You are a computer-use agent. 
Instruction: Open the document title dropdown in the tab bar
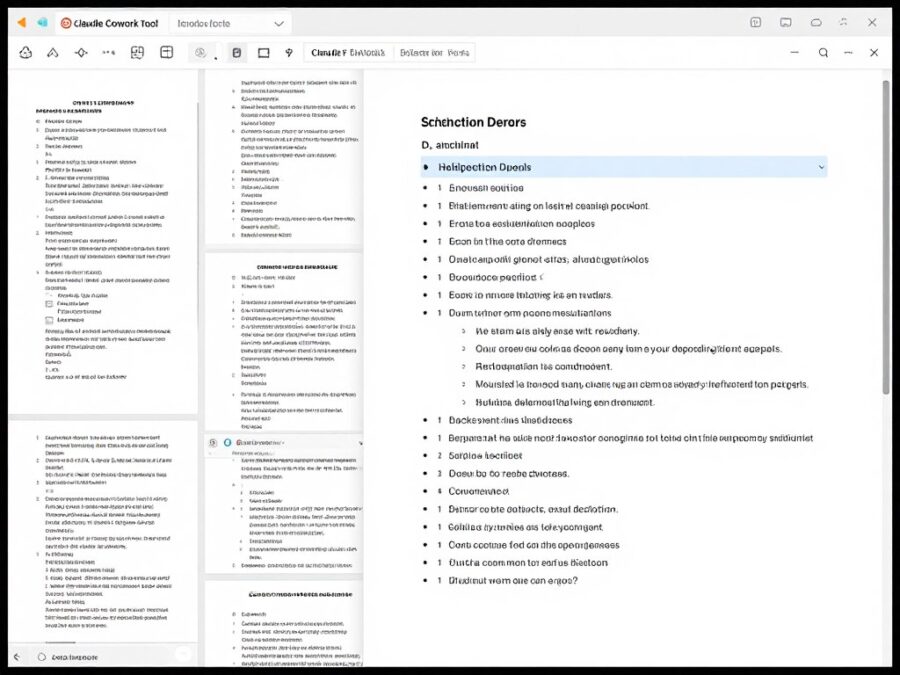[278, 22]
